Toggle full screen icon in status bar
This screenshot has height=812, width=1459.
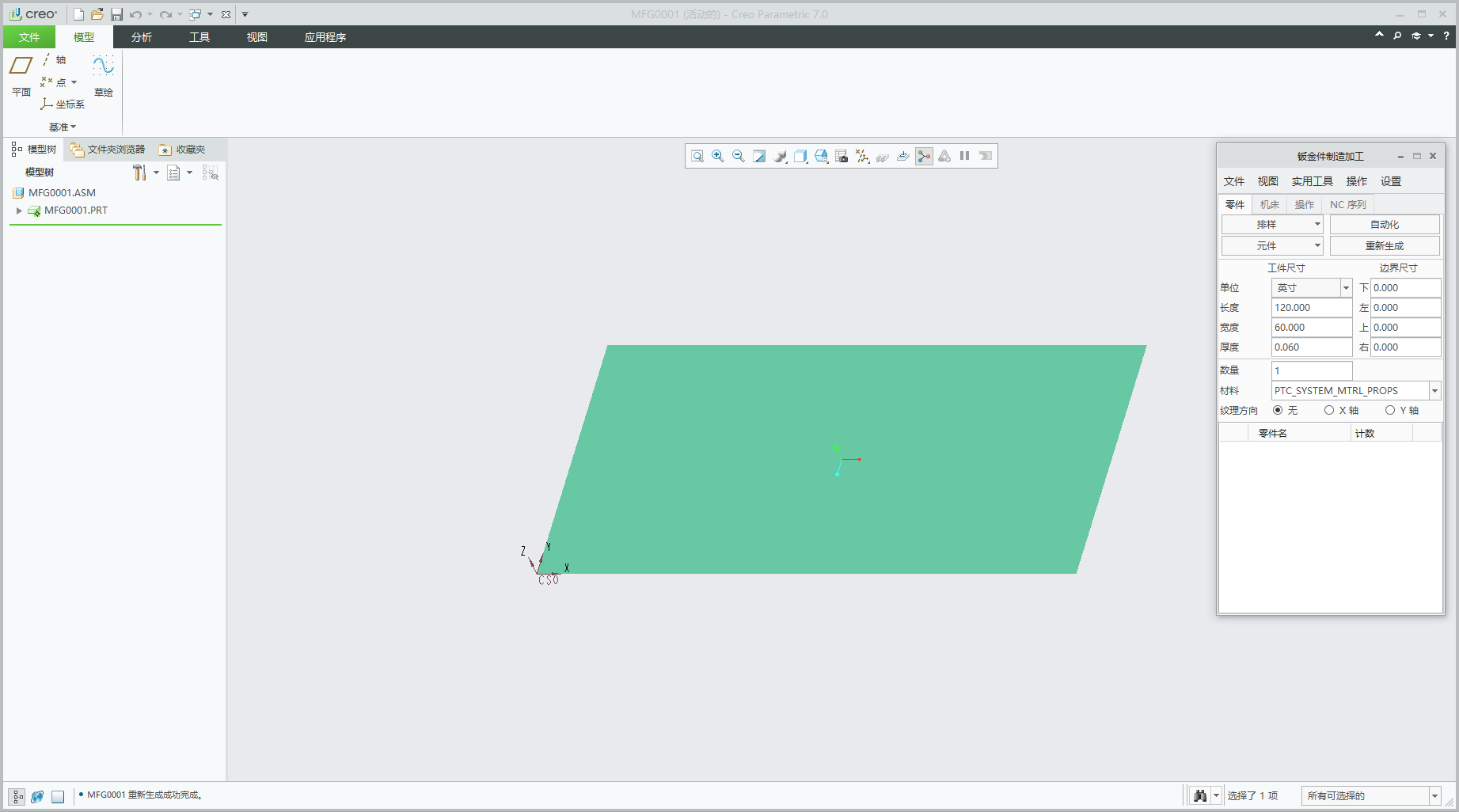pyautogui.click(x=58, y=796)
